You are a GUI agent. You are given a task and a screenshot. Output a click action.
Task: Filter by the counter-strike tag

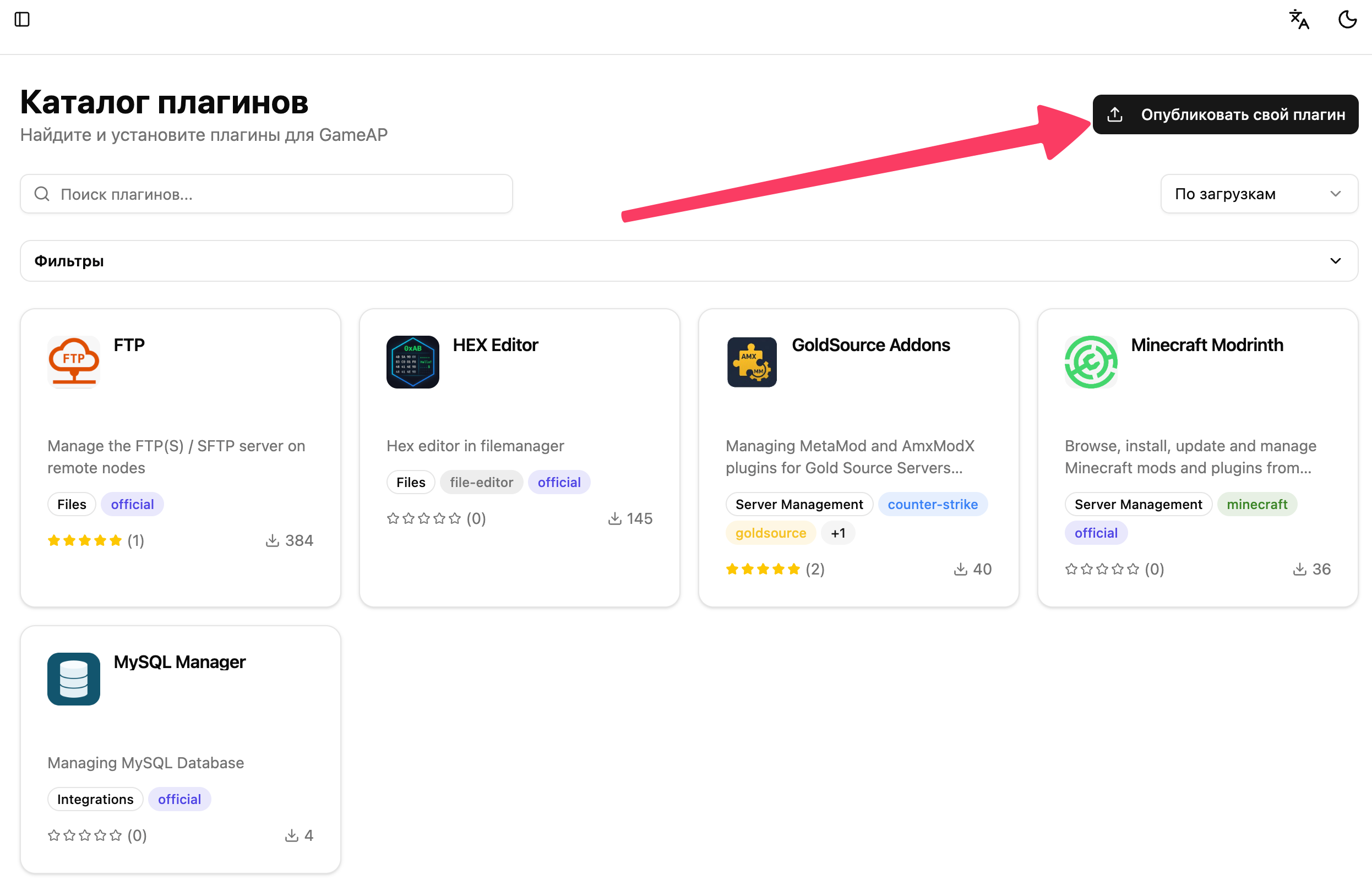click(932, 504)
